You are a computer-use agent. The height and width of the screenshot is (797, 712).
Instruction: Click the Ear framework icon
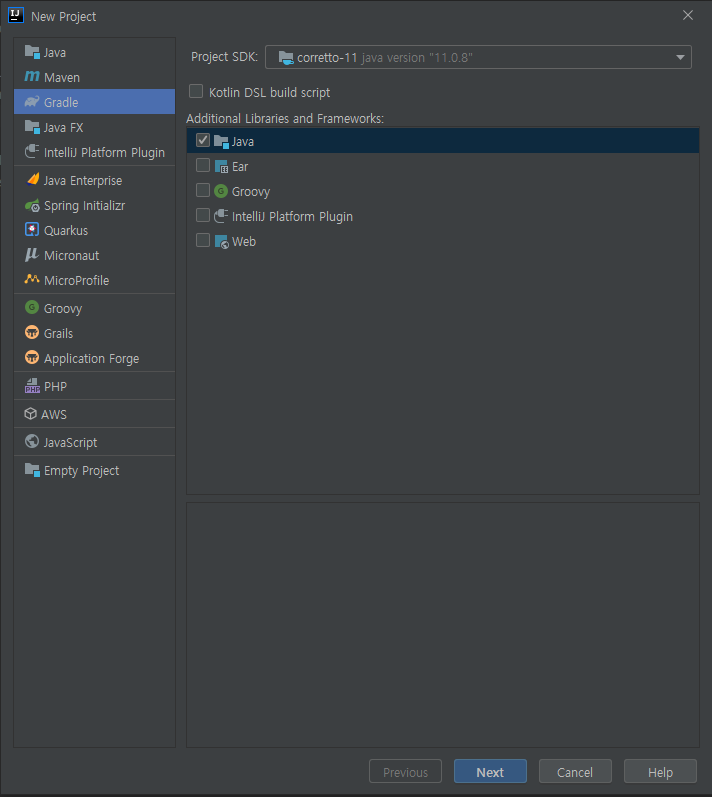[x=221, y=166]
